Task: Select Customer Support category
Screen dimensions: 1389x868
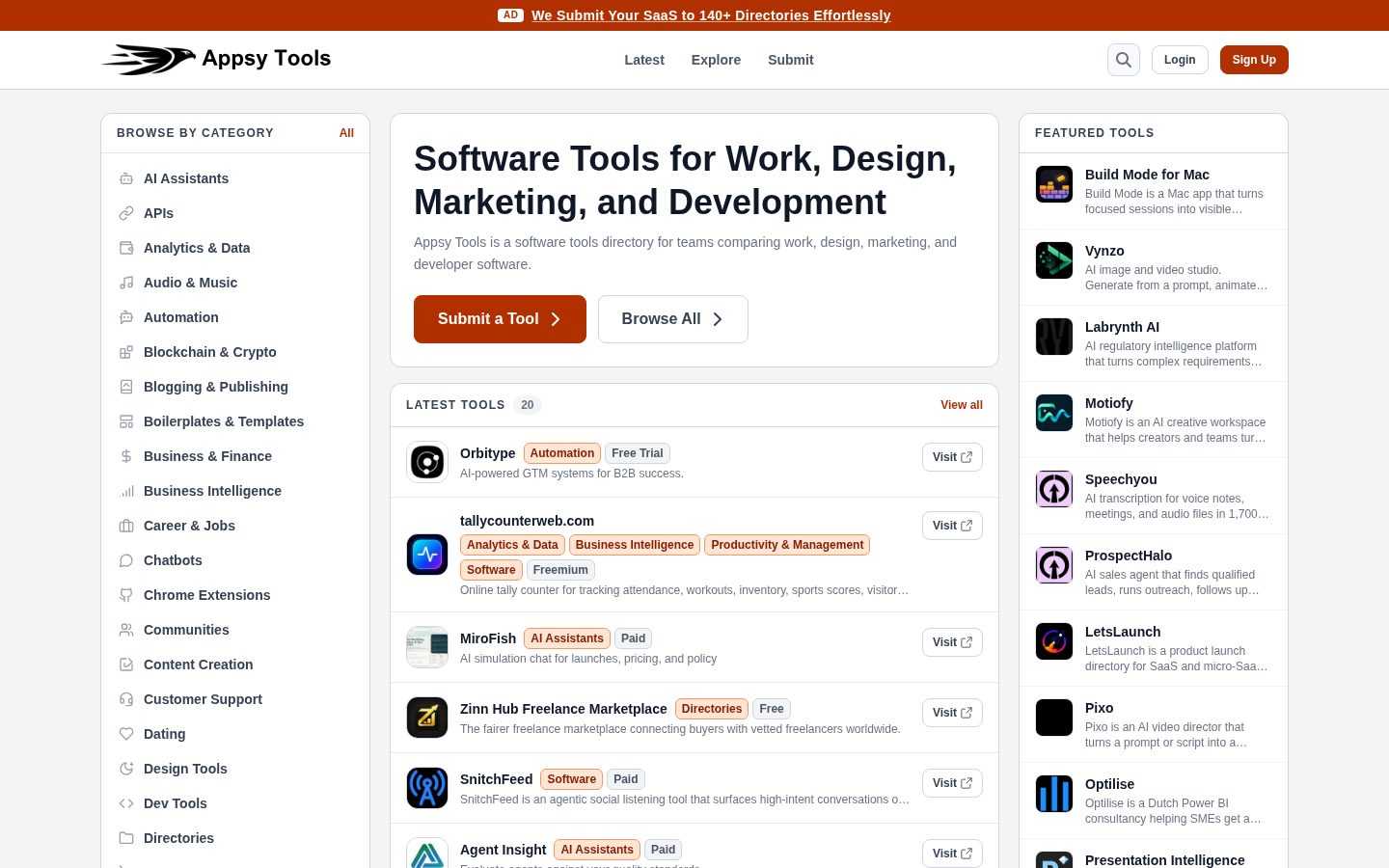Action: pyautogui.click(x=235, y=699)
